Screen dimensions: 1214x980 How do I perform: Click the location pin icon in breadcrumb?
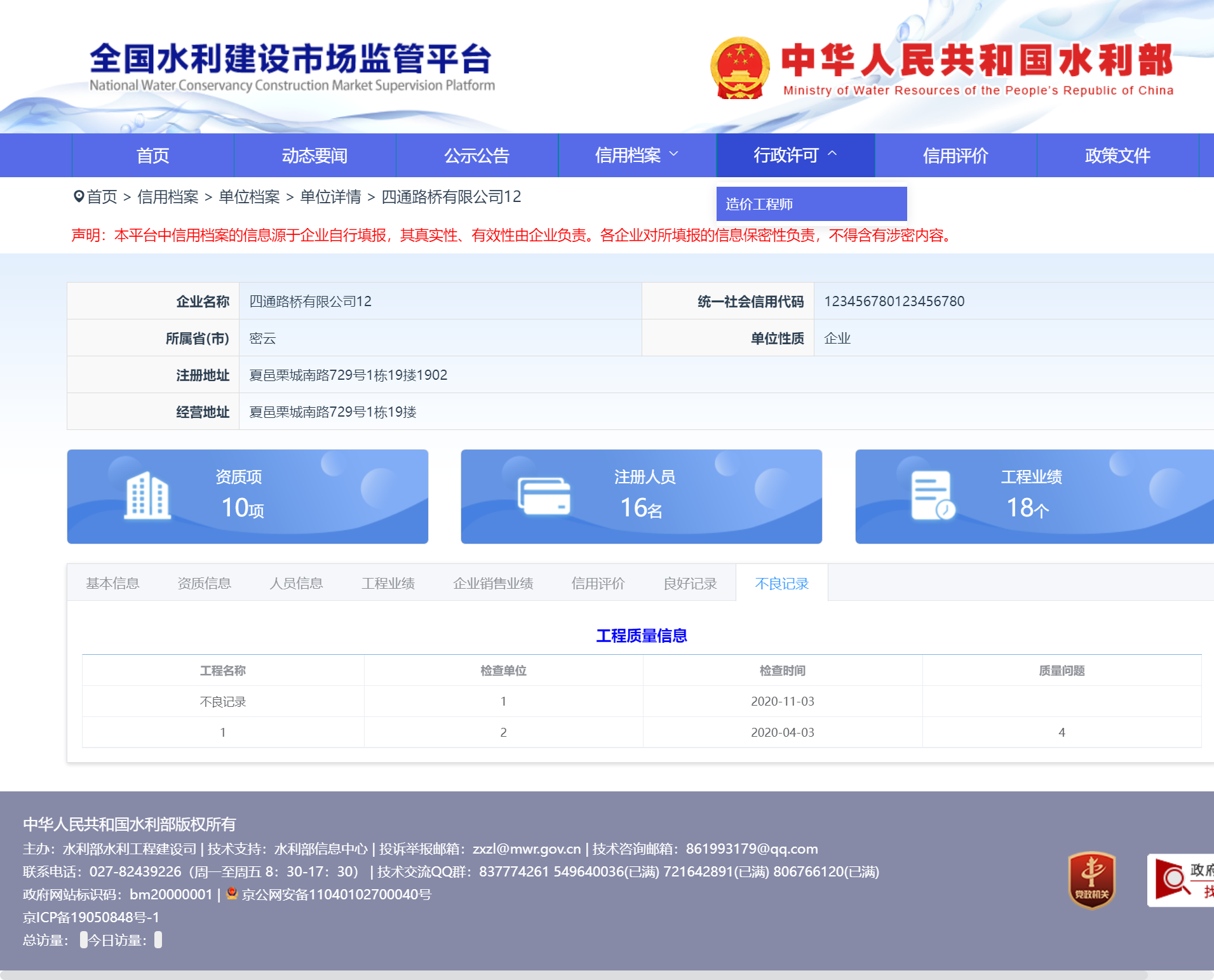[x=79, y=197]
